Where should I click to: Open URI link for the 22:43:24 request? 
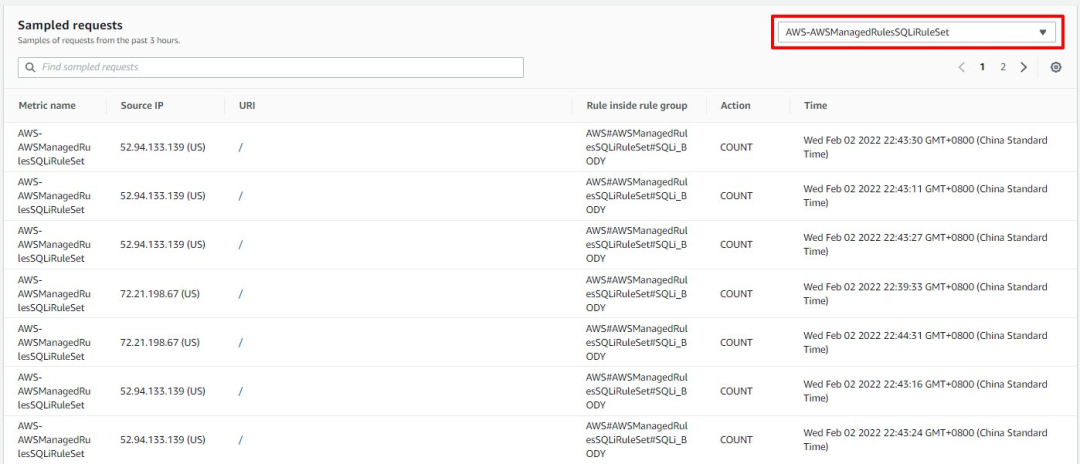coord(241,440)
